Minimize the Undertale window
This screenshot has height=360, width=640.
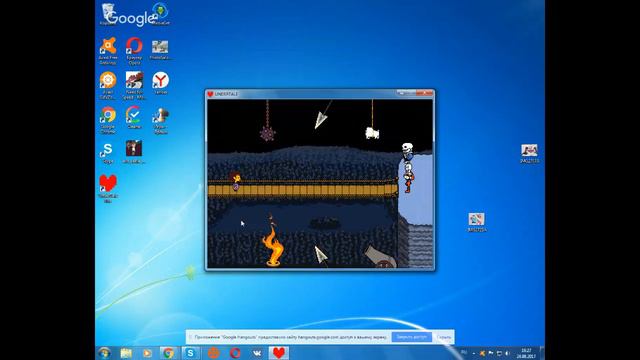click(402, 93)
